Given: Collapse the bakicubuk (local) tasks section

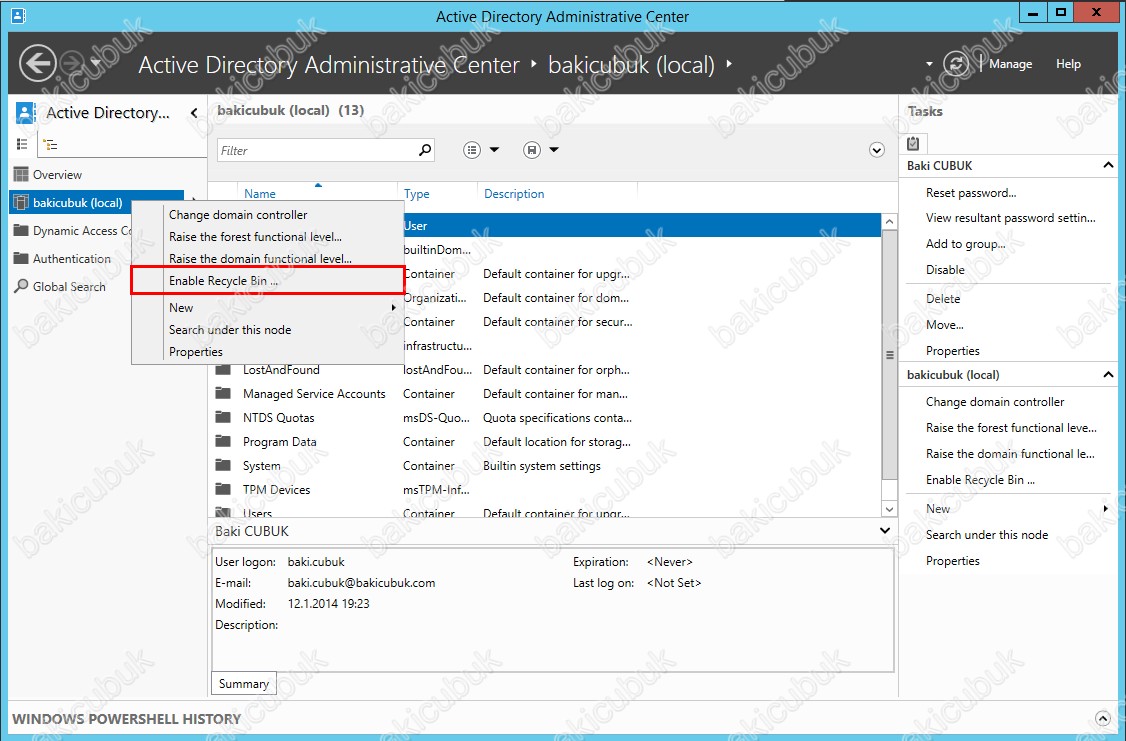Looking at the screenshot, I should click(1108, 374).
